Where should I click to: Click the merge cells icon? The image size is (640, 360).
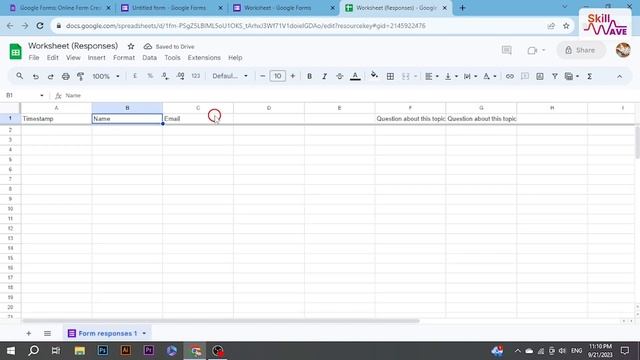coord(405,76)
